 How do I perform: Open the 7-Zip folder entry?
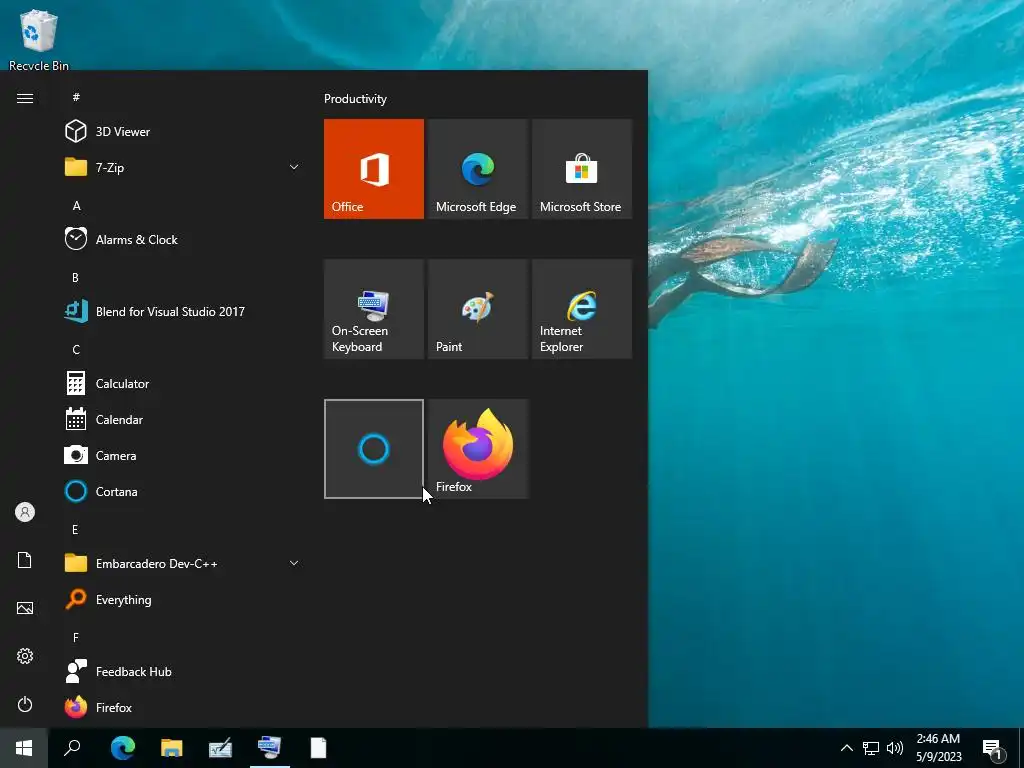pos(182,167)
